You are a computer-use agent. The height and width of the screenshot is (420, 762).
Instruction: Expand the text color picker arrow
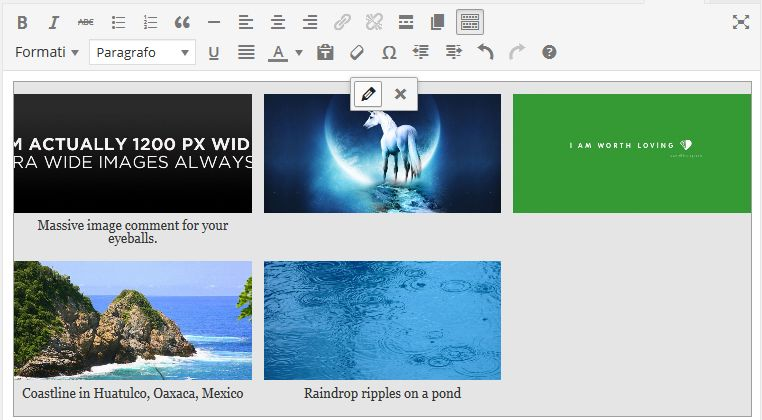[x=299, y=52]
